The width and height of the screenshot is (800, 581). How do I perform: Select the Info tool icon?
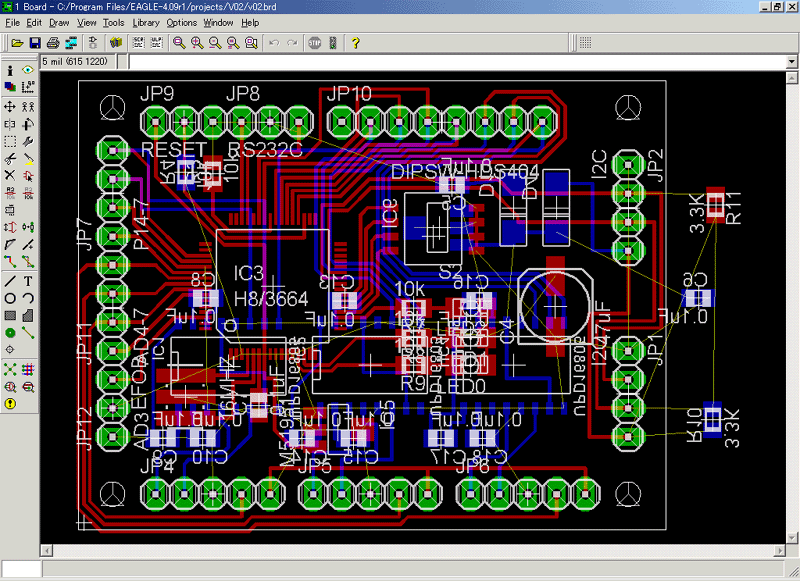[10, 71]
